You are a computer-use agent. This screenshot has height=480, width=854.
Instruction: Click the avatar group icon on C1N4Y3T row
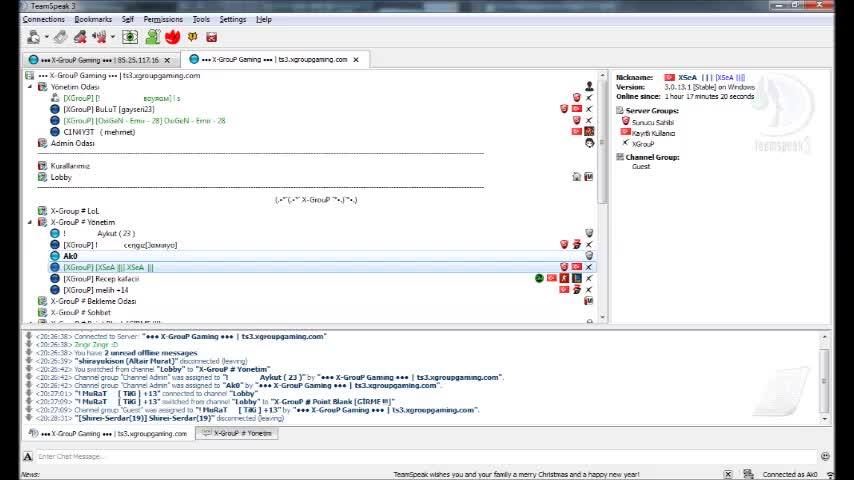tap(589, 131)
